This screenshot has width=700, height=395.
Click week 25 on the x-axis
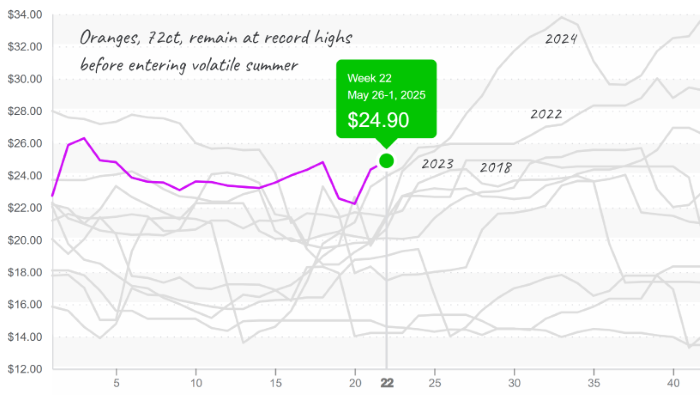pos(435,383)
